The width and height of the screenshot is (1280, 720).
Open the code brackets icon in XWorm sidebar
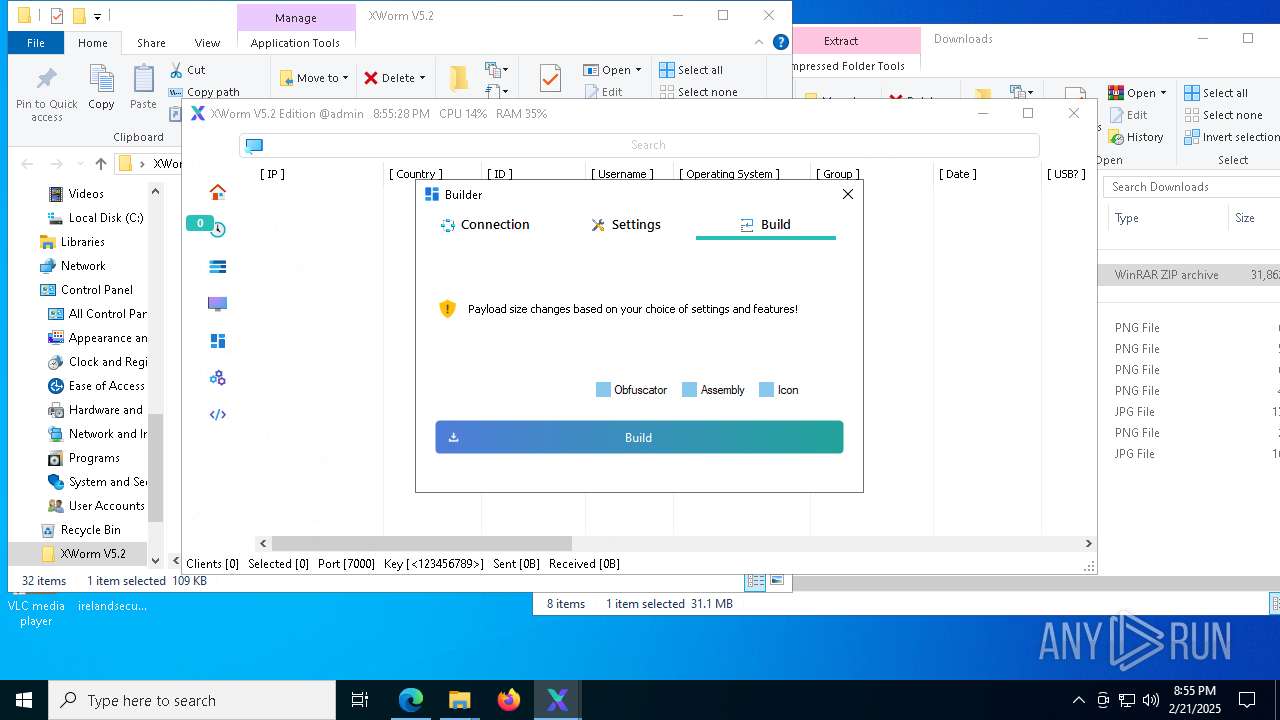click(x=217, y=415)
